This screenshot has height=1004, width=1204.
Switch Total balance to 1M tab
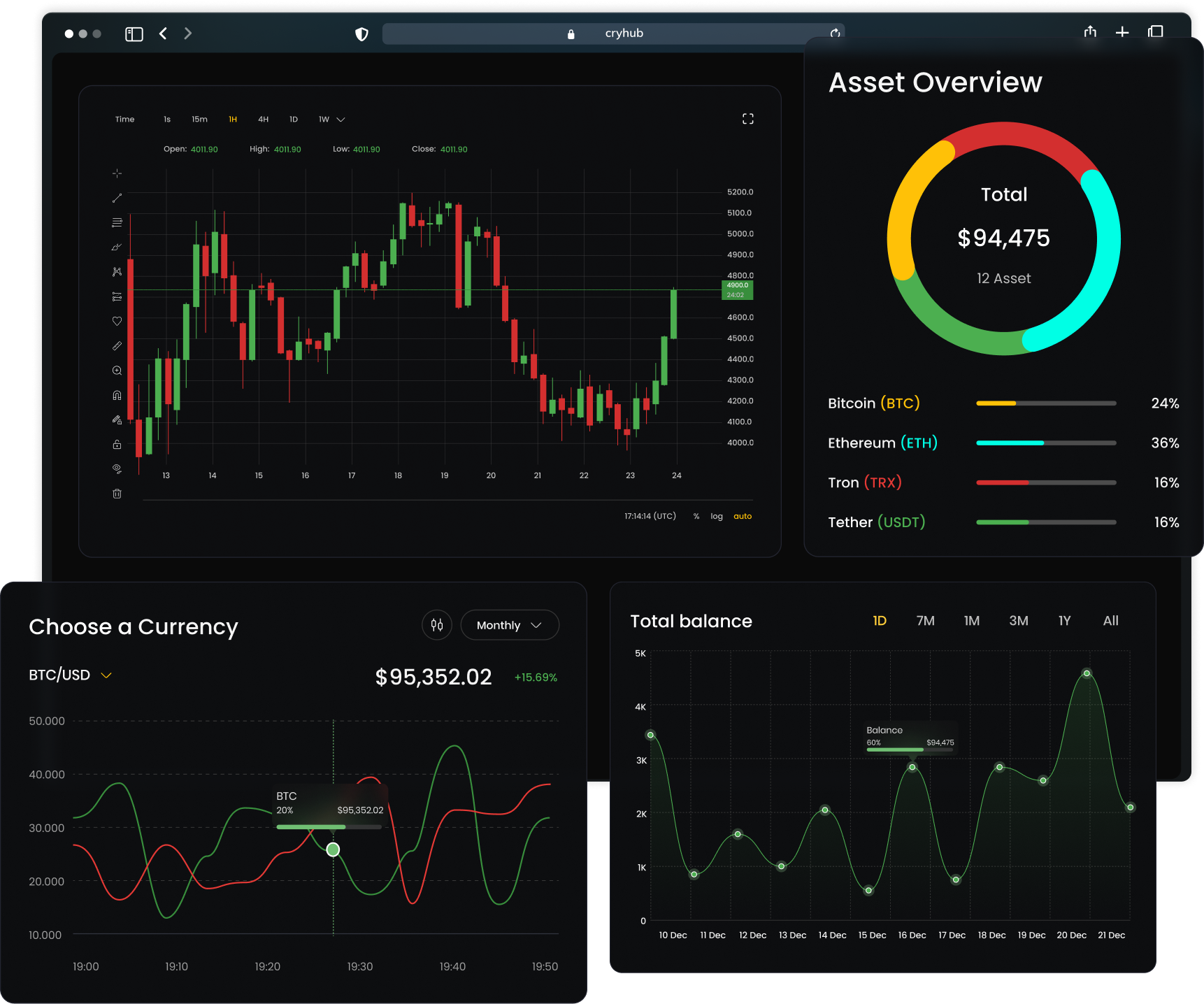[x=971, y=621]
